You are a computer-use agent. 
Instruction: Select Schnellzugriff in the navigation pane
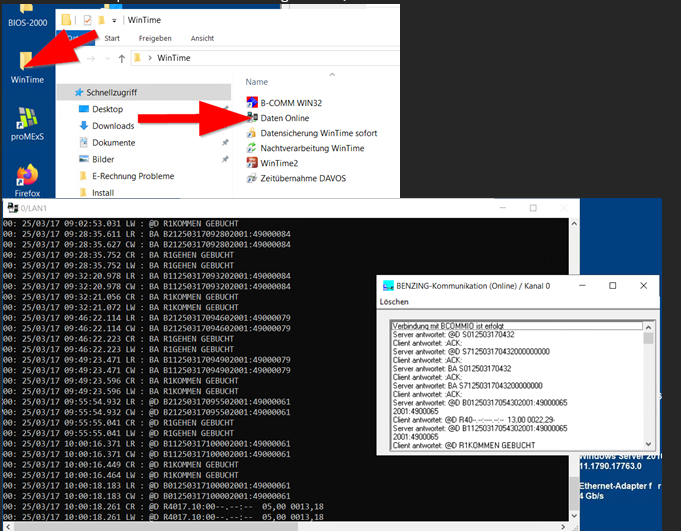pyautogui.click(x=144, y=92)
